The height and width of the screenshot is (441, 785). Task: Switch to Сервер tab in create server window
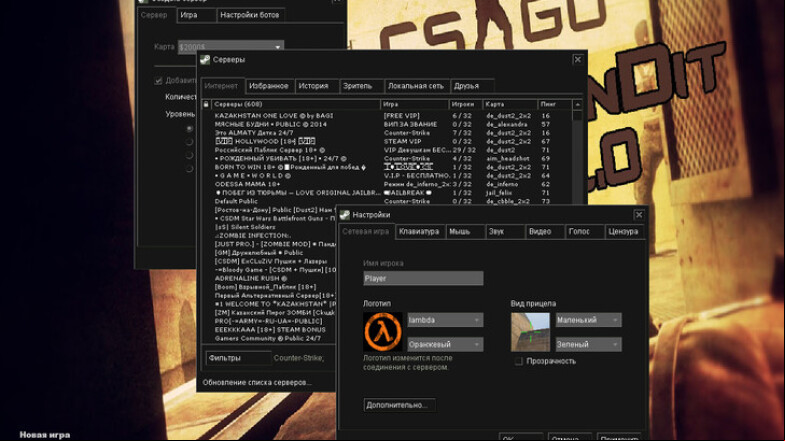coord(154,15)
